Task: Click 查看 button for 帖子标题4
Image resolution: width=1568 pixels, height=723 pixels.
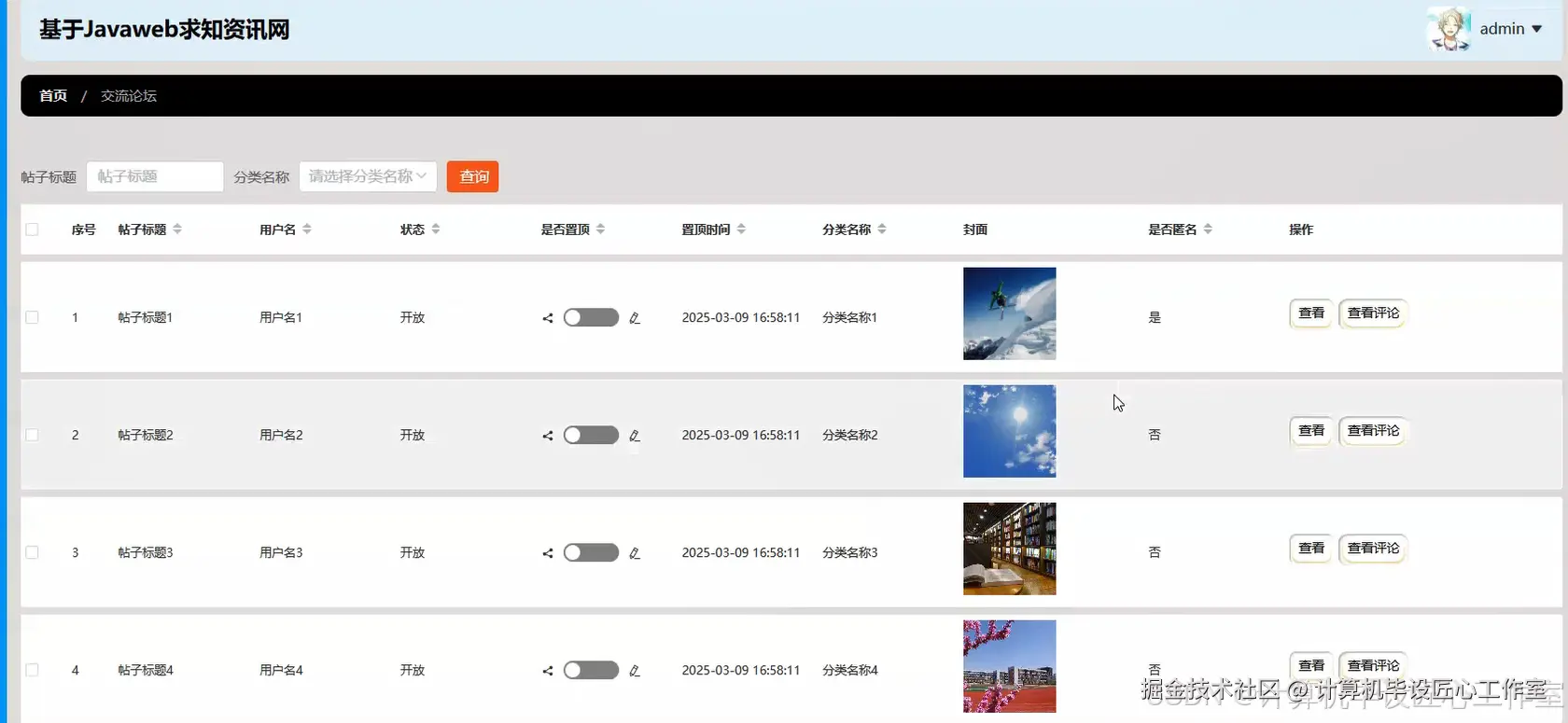Action: point(1311,666)
